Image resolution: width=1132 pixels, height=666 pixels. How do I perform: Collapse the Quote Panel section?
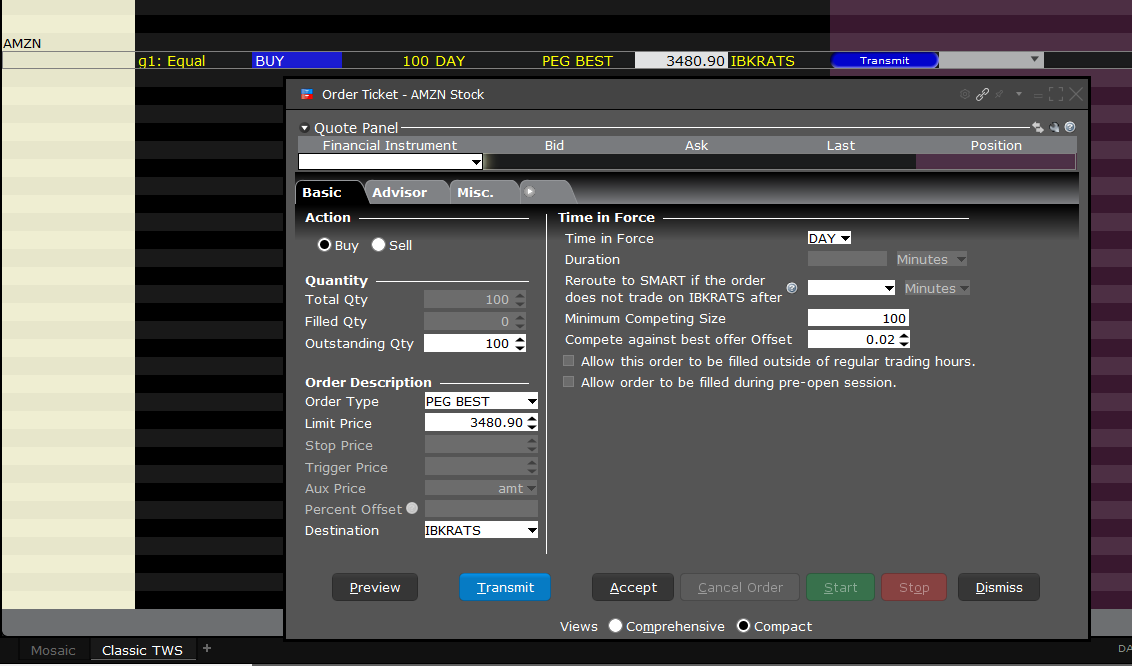pos(305,128)
